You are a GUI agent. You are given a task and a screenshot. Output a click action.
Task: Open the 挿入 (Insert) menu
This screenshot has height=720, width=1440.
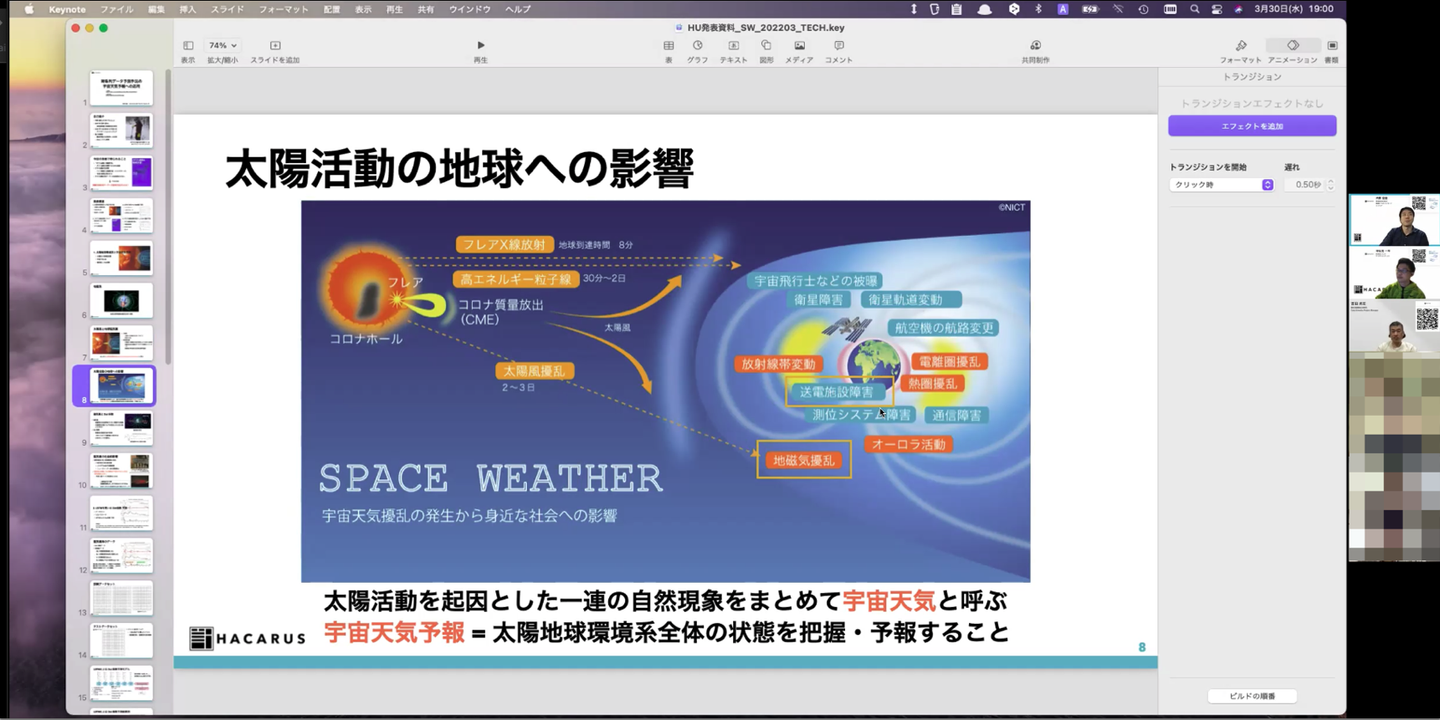[188, 9]
